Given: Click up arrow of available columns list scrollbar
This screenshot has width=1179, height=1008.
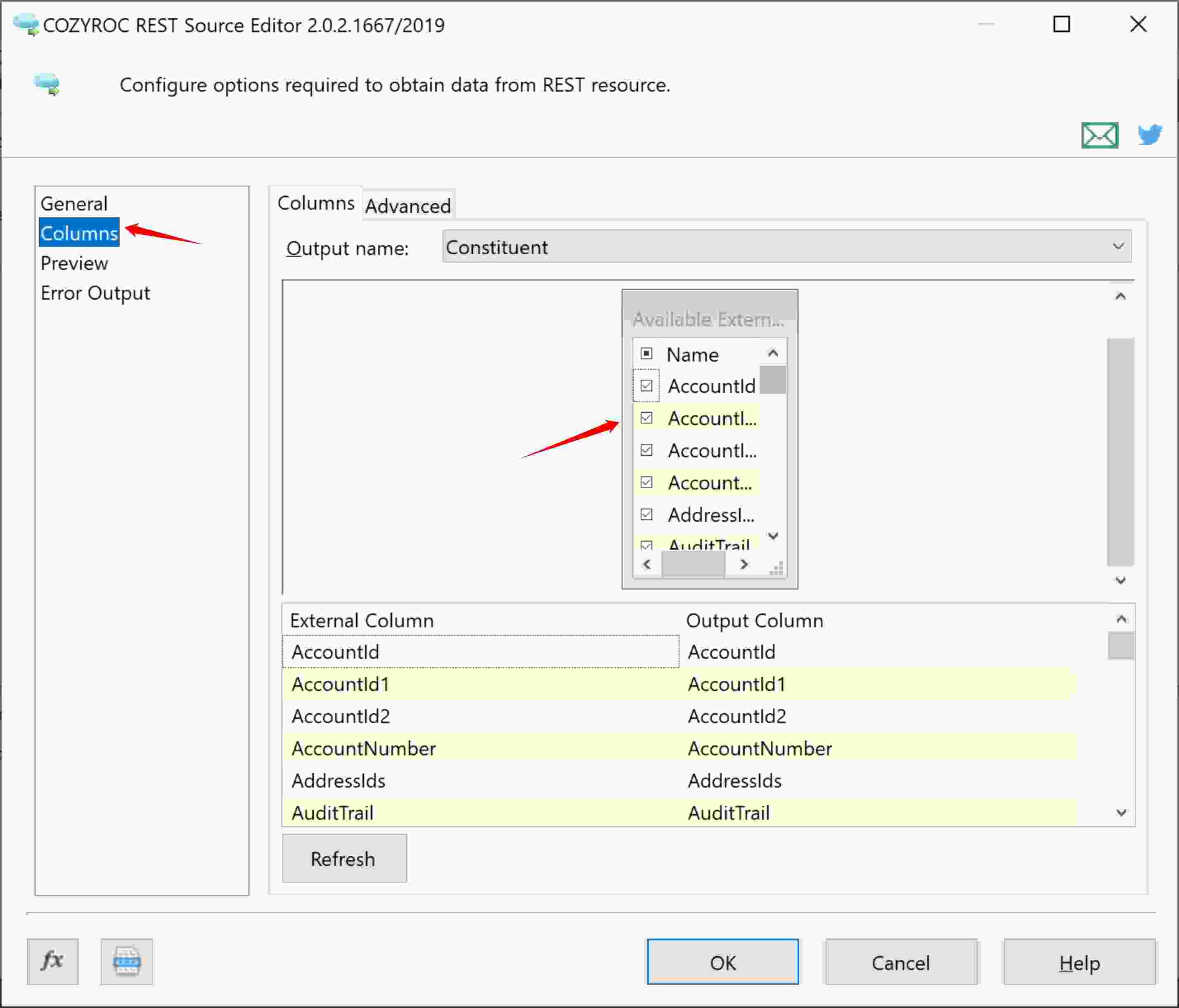Looking at the screenshot, I should [773, 353].
